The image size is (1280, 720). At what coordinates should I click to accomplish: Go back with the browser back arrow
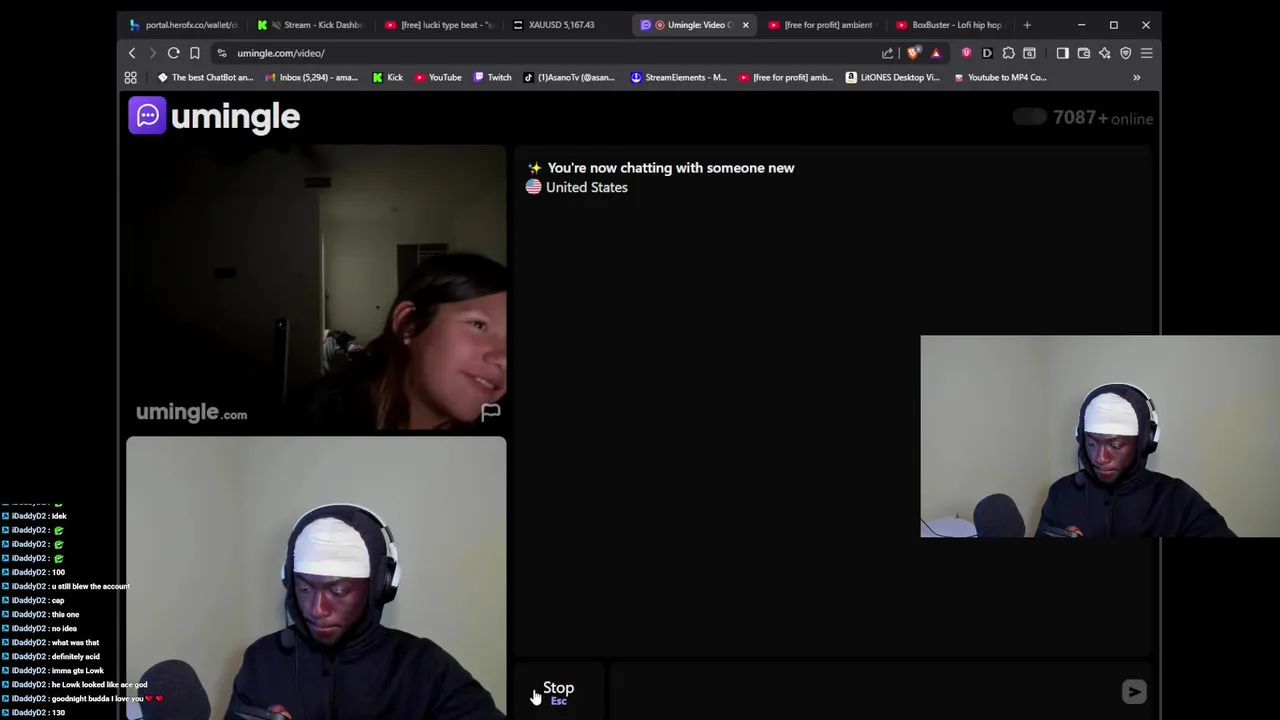coord(132,53)
